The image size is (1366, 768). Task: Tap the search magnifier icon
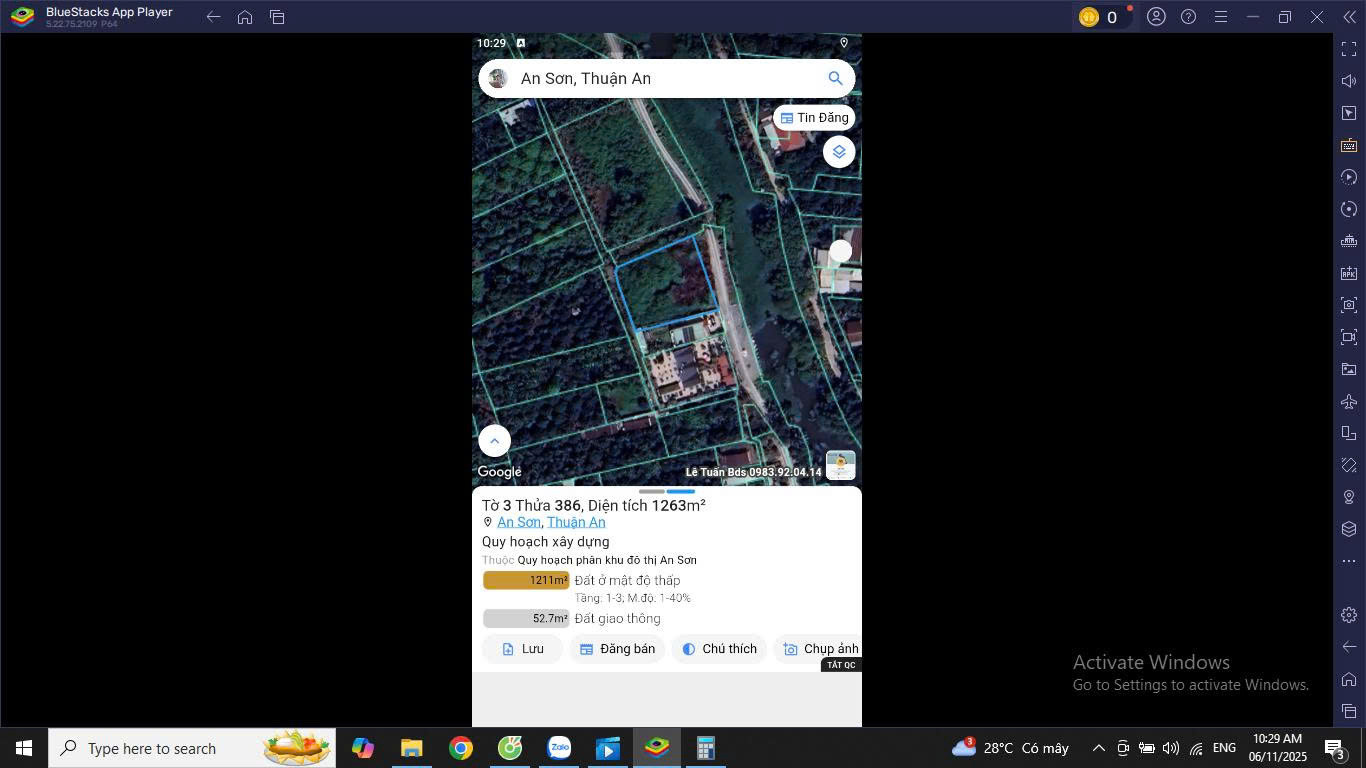835,78
